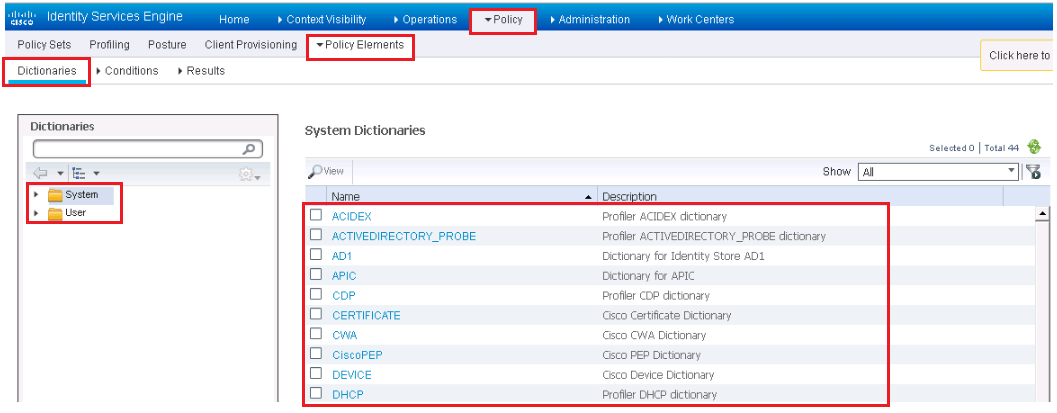Click the View magnifier button
1057x413 pixels.
326,172
